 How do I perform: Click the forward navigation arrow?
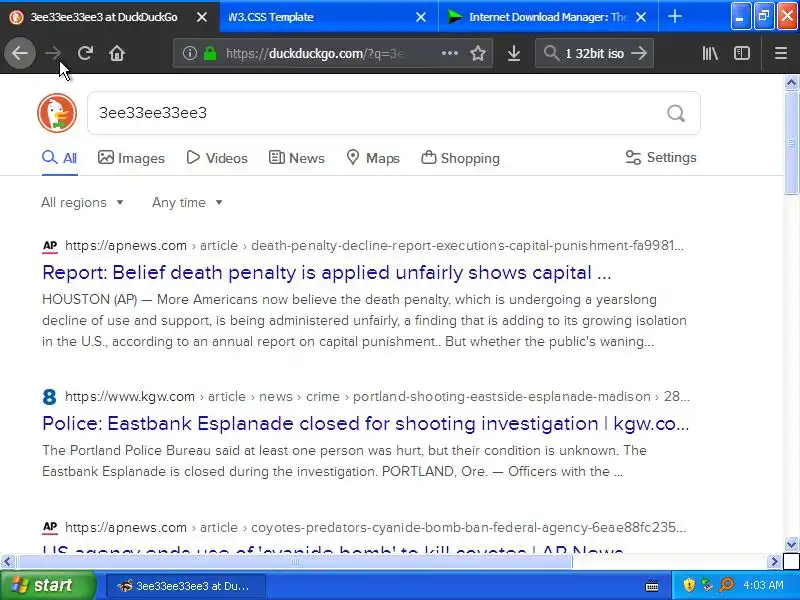tap(53, 53)
